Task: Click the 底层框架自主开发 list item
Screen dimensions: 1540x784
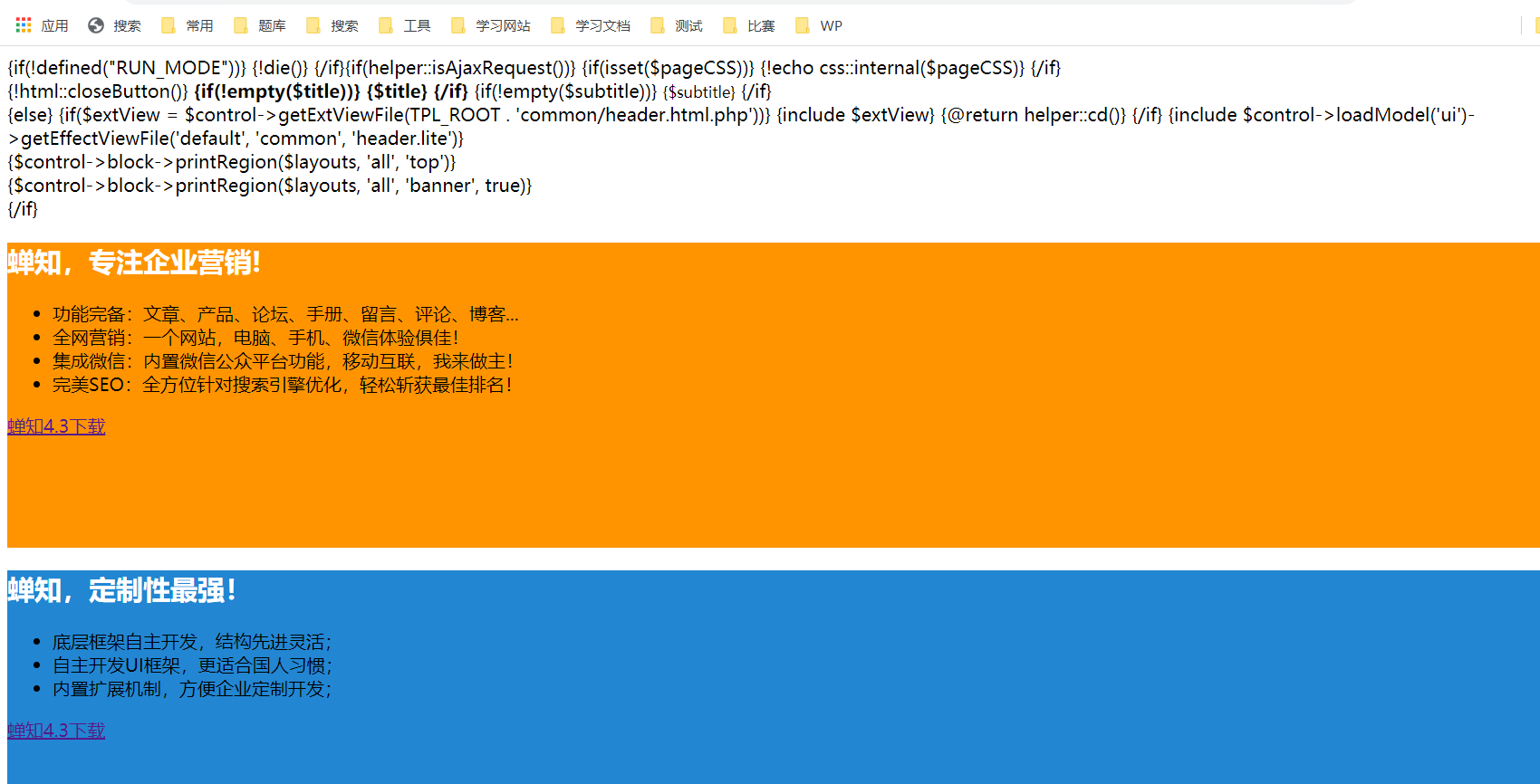Action: 192,642
